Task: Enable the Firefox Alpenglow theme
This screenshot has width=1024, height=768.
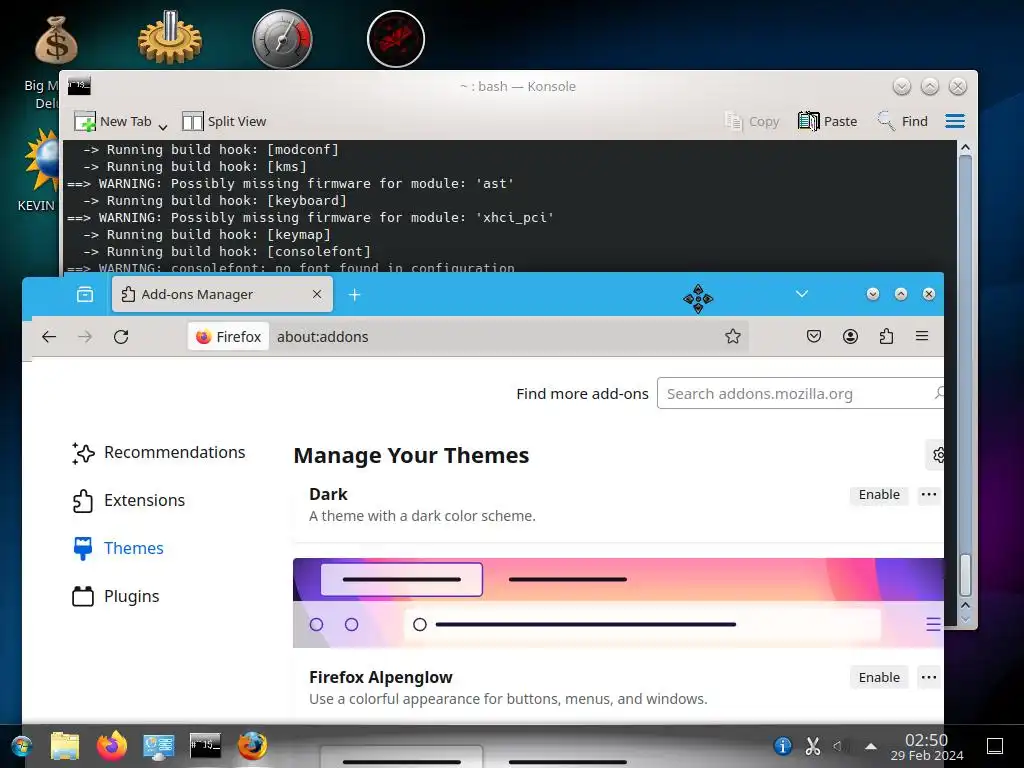Action: (879, 678)
